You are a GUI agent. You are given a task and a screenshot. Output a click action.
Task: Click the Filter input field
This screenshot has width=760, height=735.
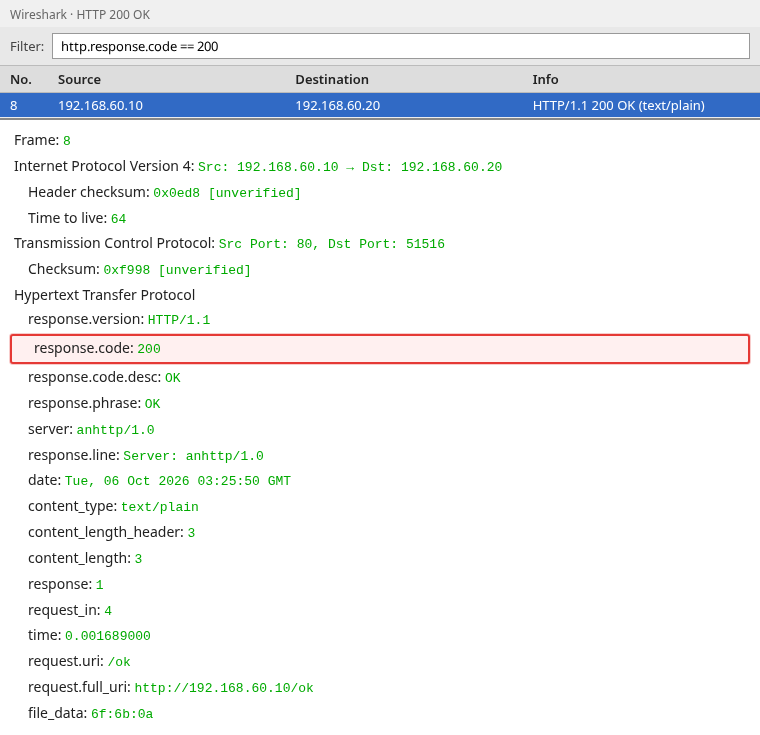coord(401,46)
